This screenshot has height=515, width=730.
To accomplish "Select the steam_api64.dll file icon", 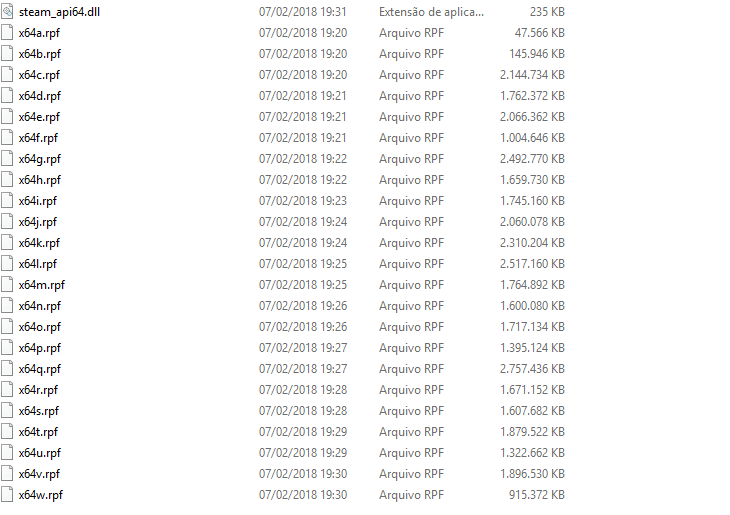I will tap(7, 12).
